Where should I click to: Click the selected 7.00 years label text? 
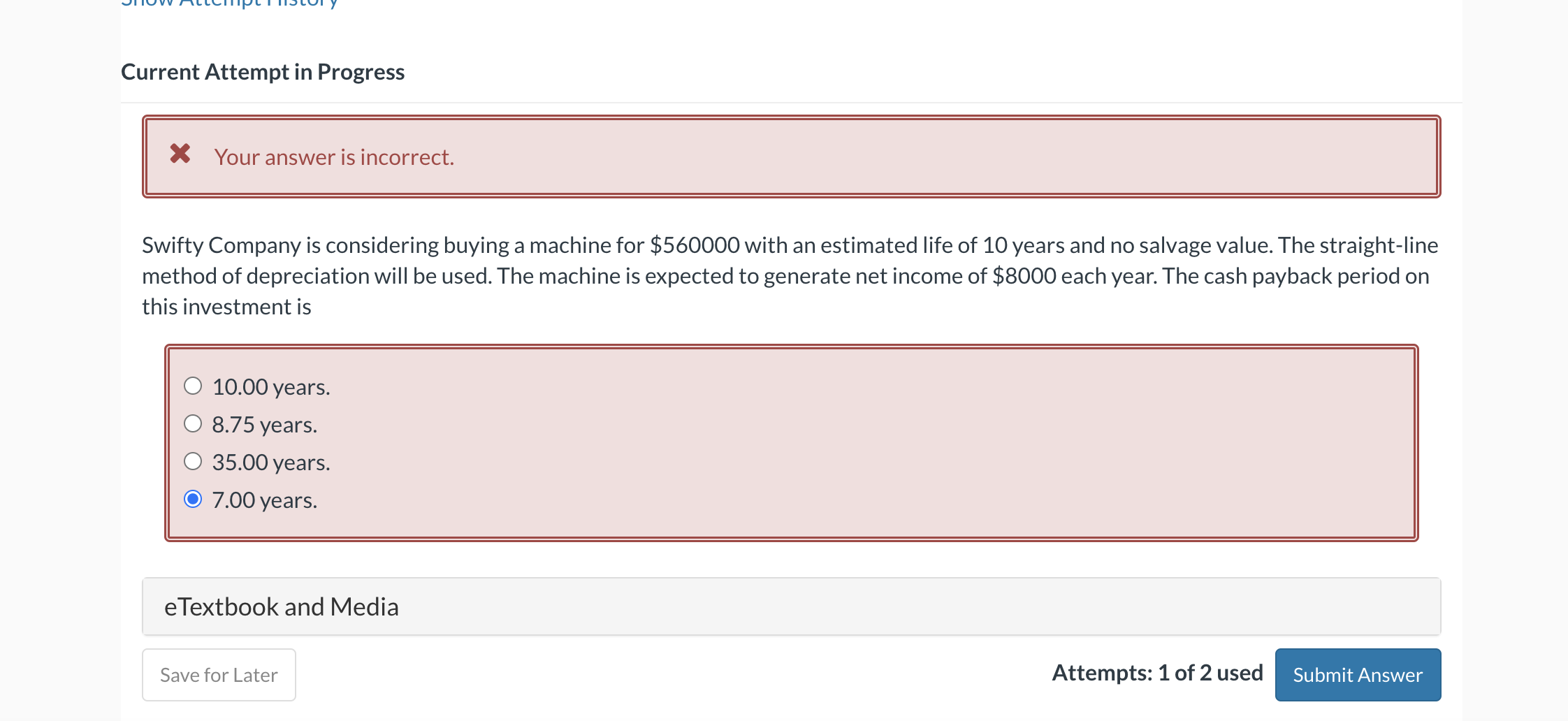[264, 499]
